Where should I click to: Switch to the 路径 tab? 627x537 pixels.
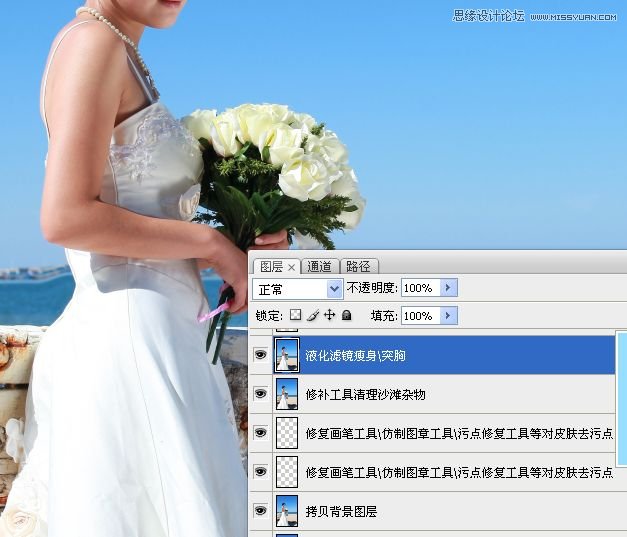(x=359, y=266)
